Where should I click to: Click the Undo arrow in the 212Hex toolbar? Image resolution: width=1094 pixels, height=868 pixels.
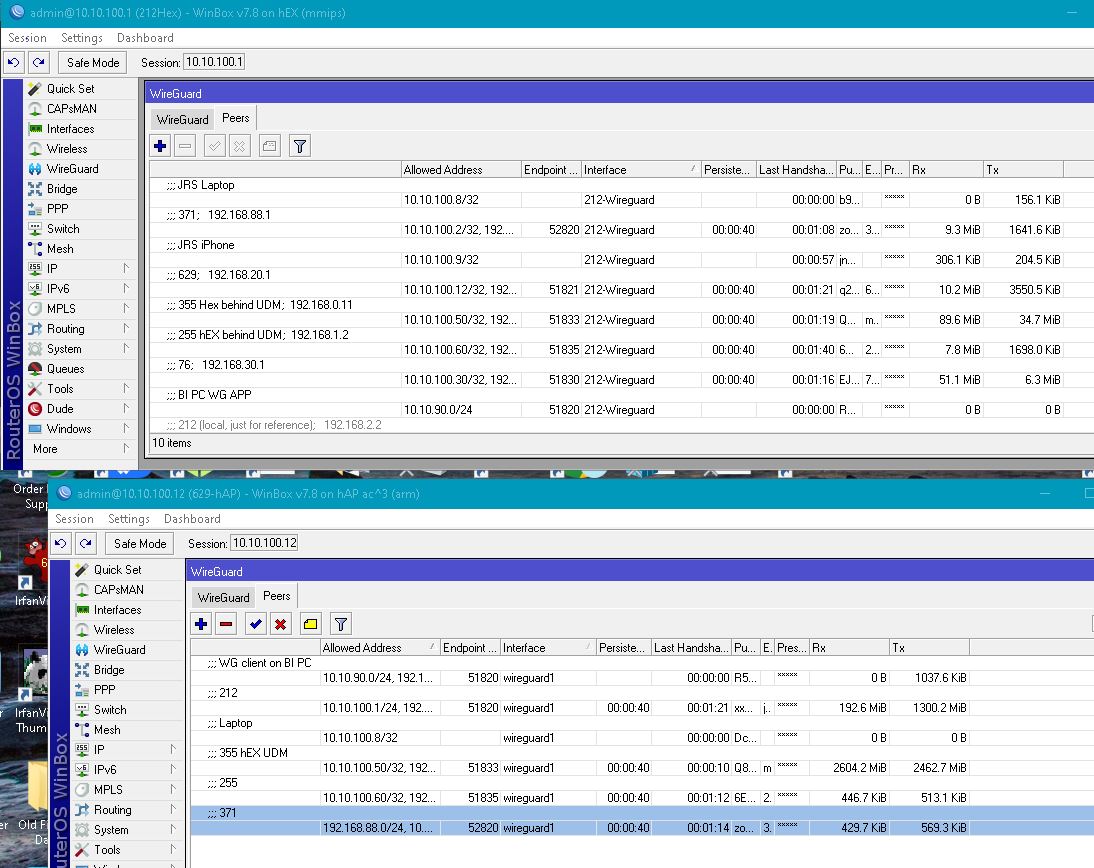click(x=14, y=62)
